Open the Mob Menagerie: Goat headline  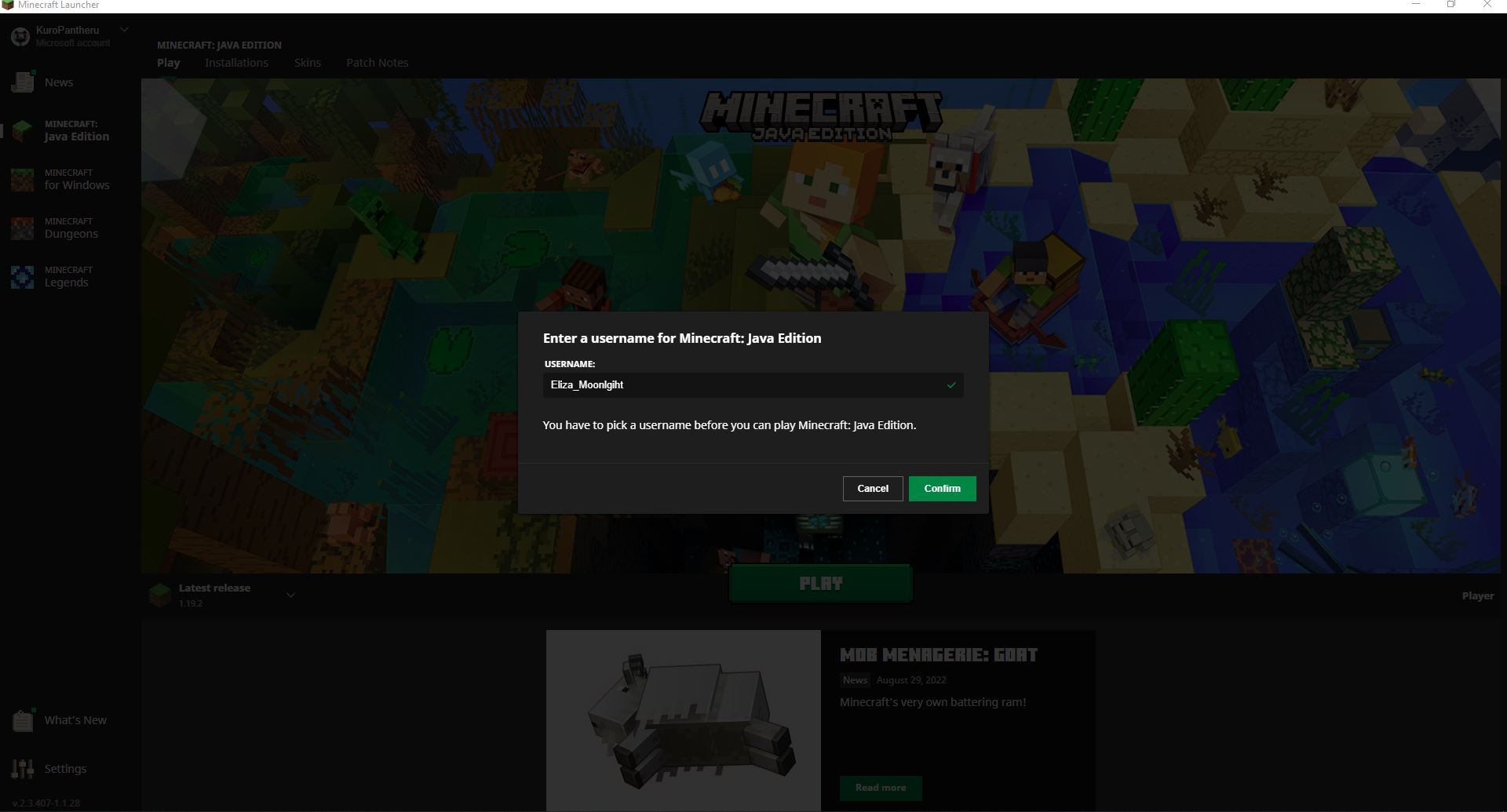[x=939, y=655]
